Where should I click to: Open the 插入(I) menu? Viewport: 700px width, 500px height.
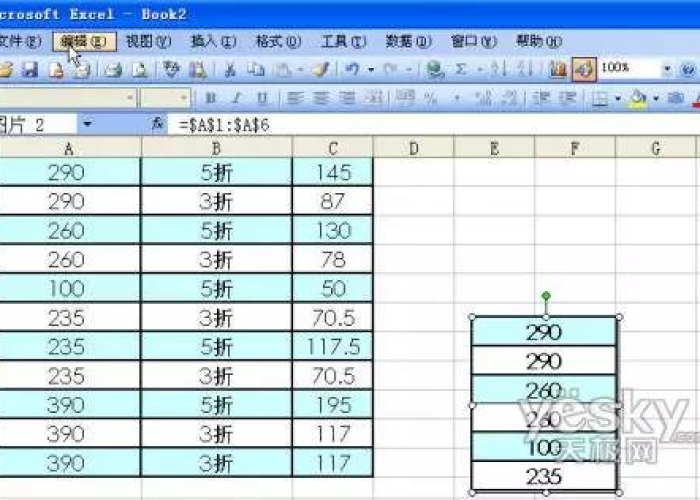[x=213, y=42]
